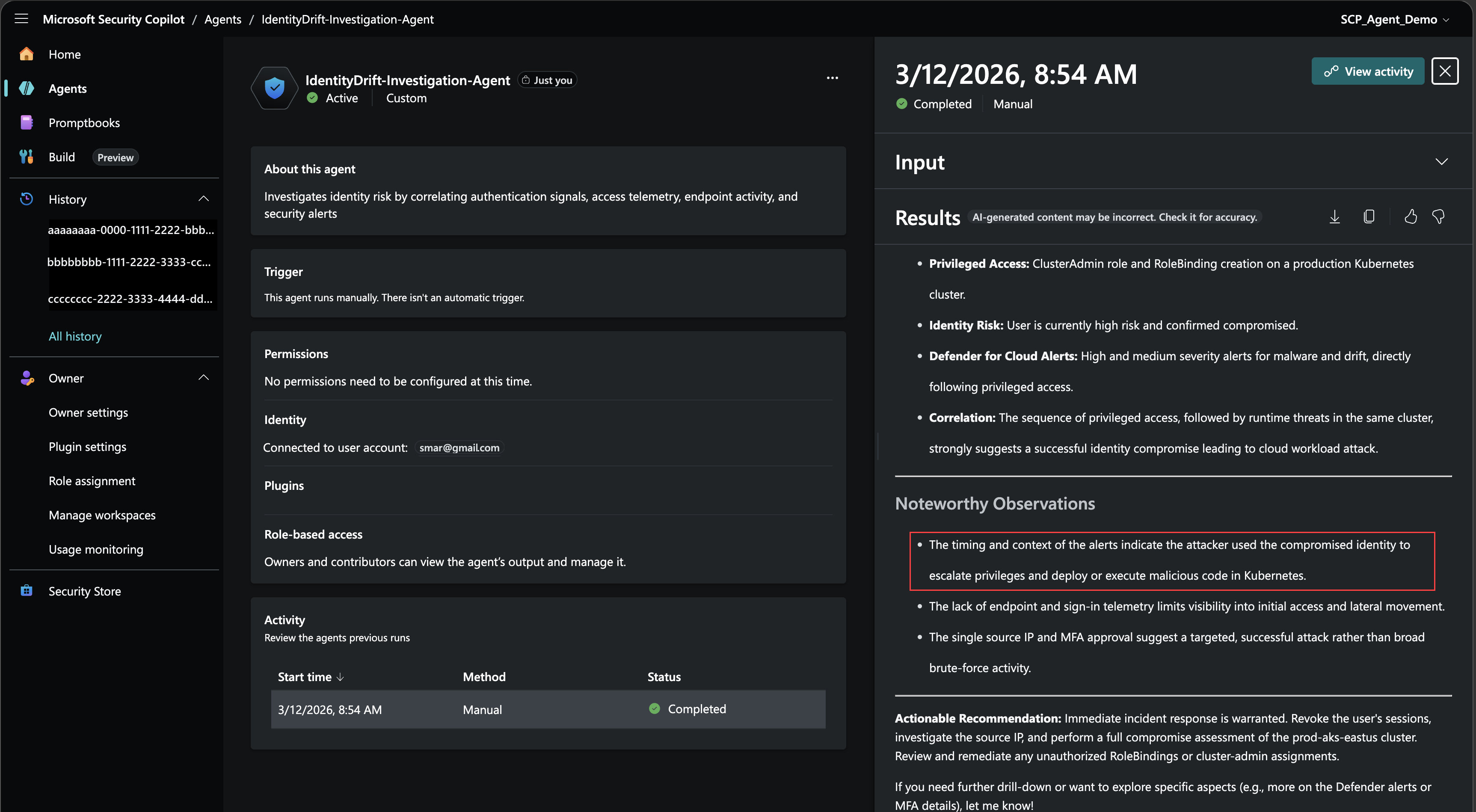Click the agent shield avatar icon
Image resolution: width=1476 pixels, height=812 pixels.
(x=275, y=88)
